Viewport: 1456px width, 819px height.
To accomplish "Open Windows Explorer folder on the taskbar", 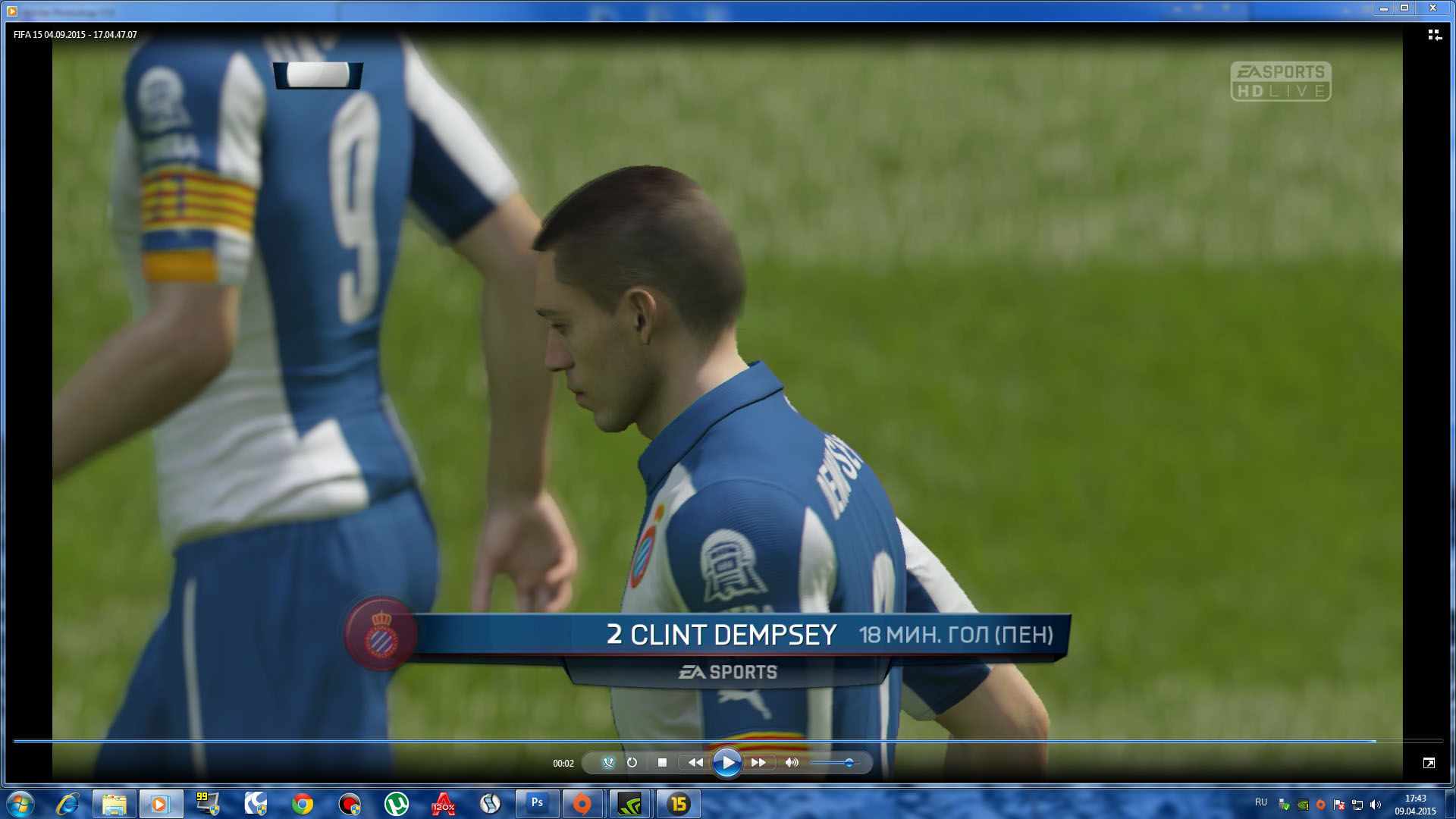I will point(114,804).
